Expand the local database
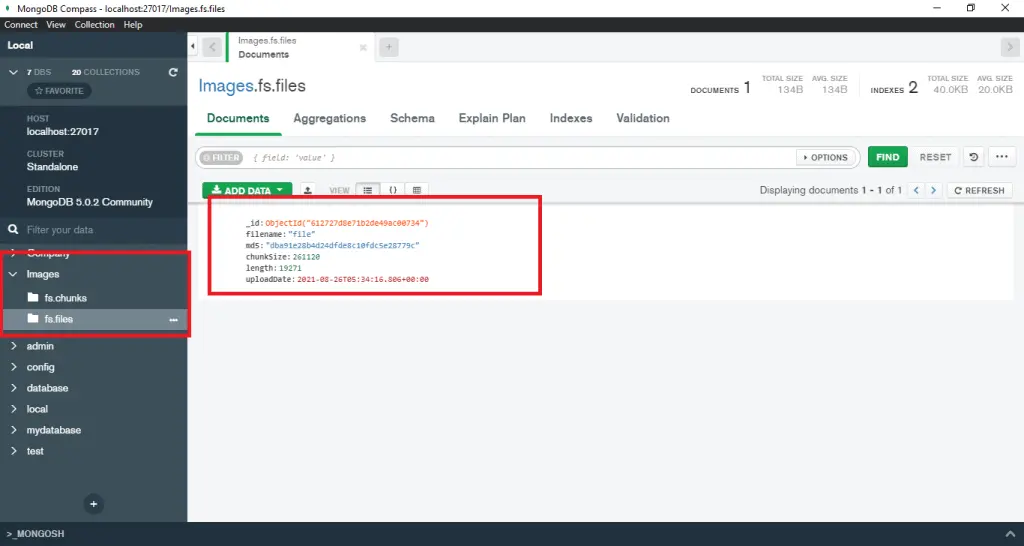Screen dimensions: 1024x546 (x=13, y=409)
